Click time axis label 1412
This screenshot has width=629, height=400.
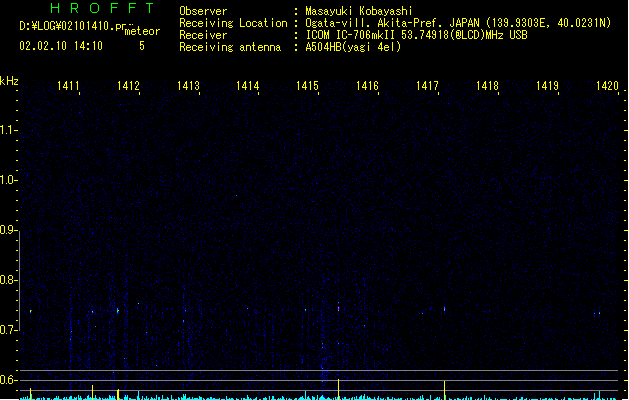coord(128,86)
